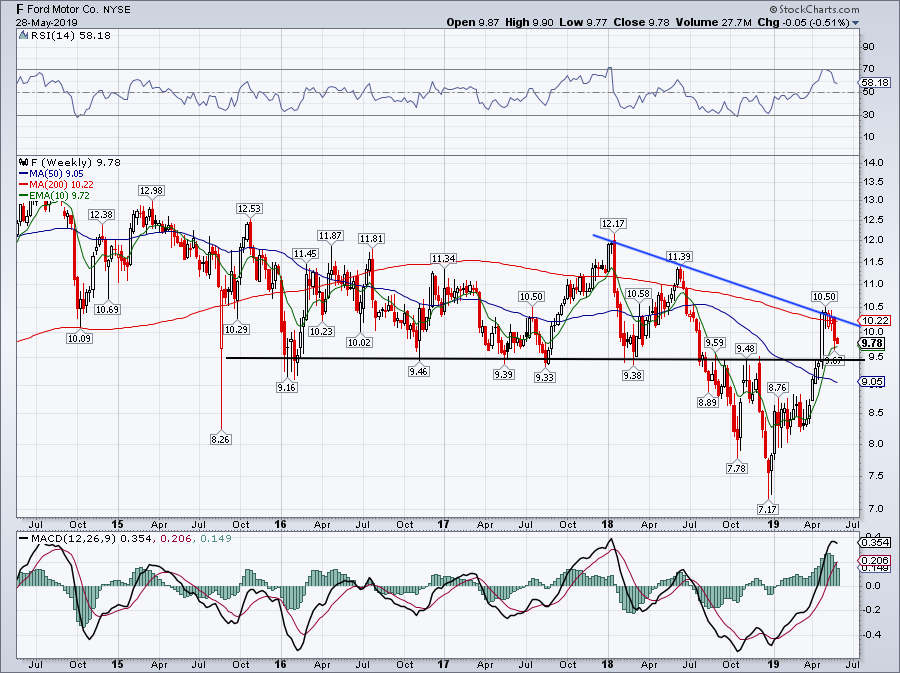Screen dimensions: 900x673
Task: Select the Low 9.77 value
Action: pos(584,22)
